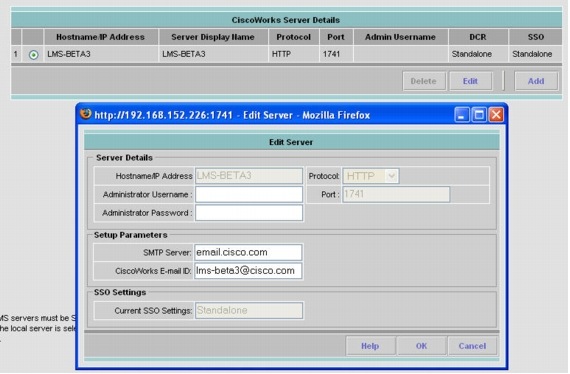570x374 pixels.
Task: Click OK in Edit Server dialog
Action: pyautogui.click(x=421, y=346)
